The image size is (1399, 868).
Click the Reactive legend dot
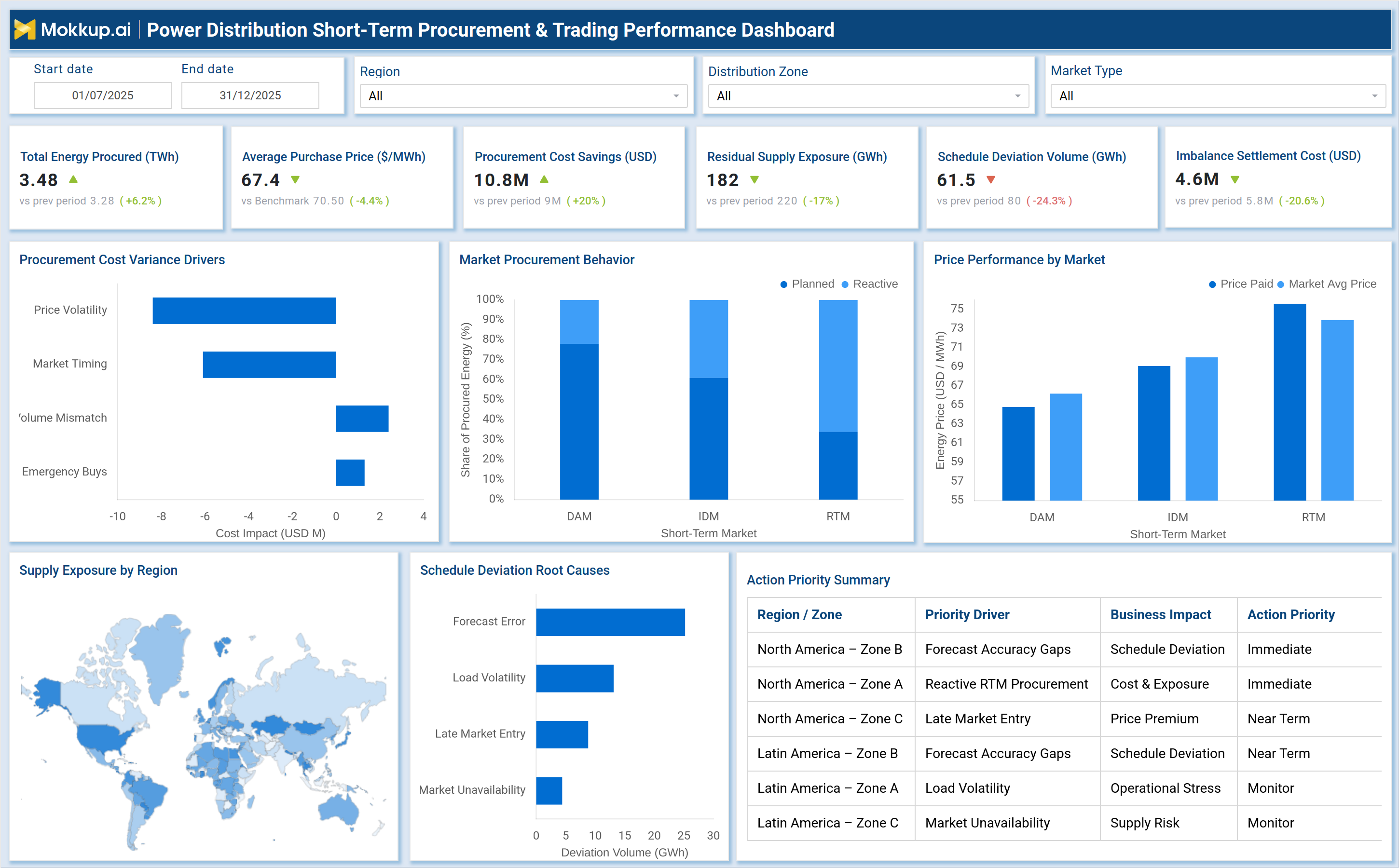tap(845, 284)
